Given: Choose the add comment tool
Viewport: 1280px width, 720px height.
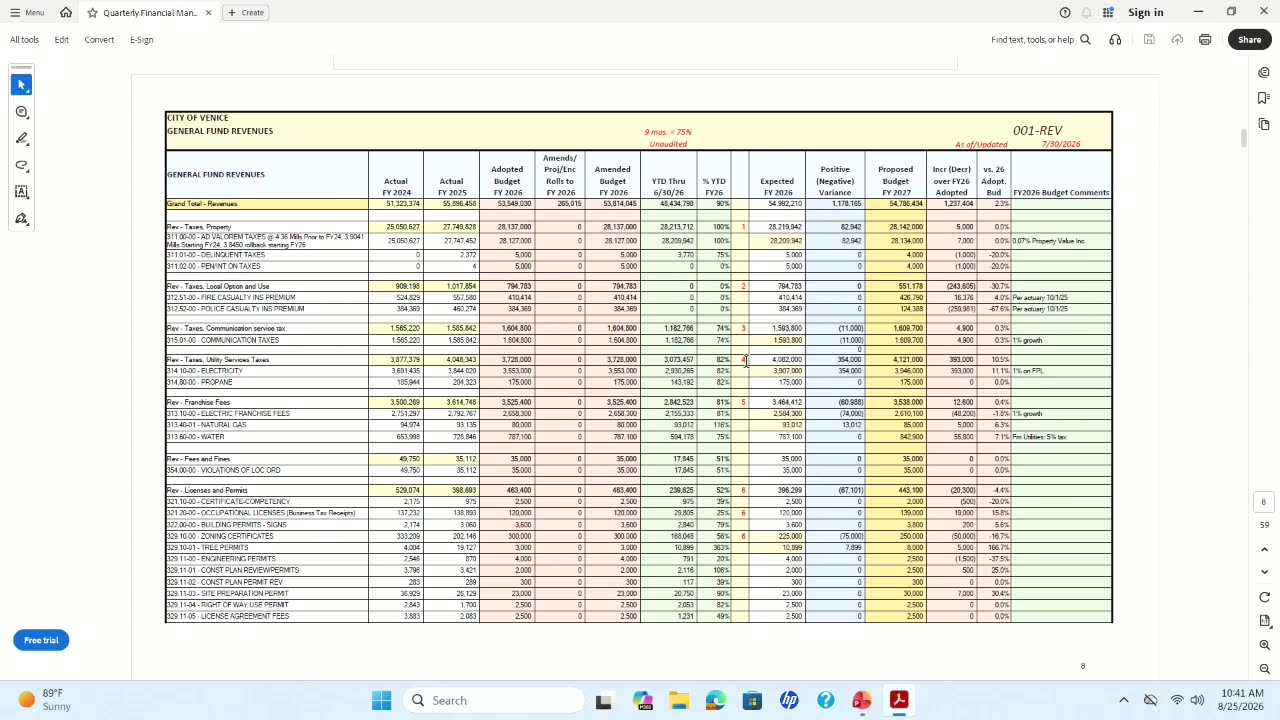Looking at the screenshot, I should pyautogui.click(x=21, y=112).
